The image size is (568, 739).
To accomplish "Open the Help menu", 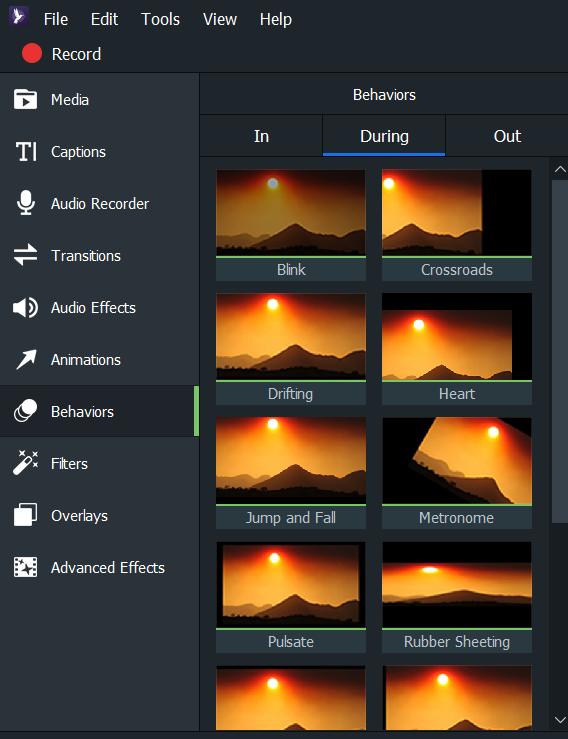I will (x=276, y=20).
